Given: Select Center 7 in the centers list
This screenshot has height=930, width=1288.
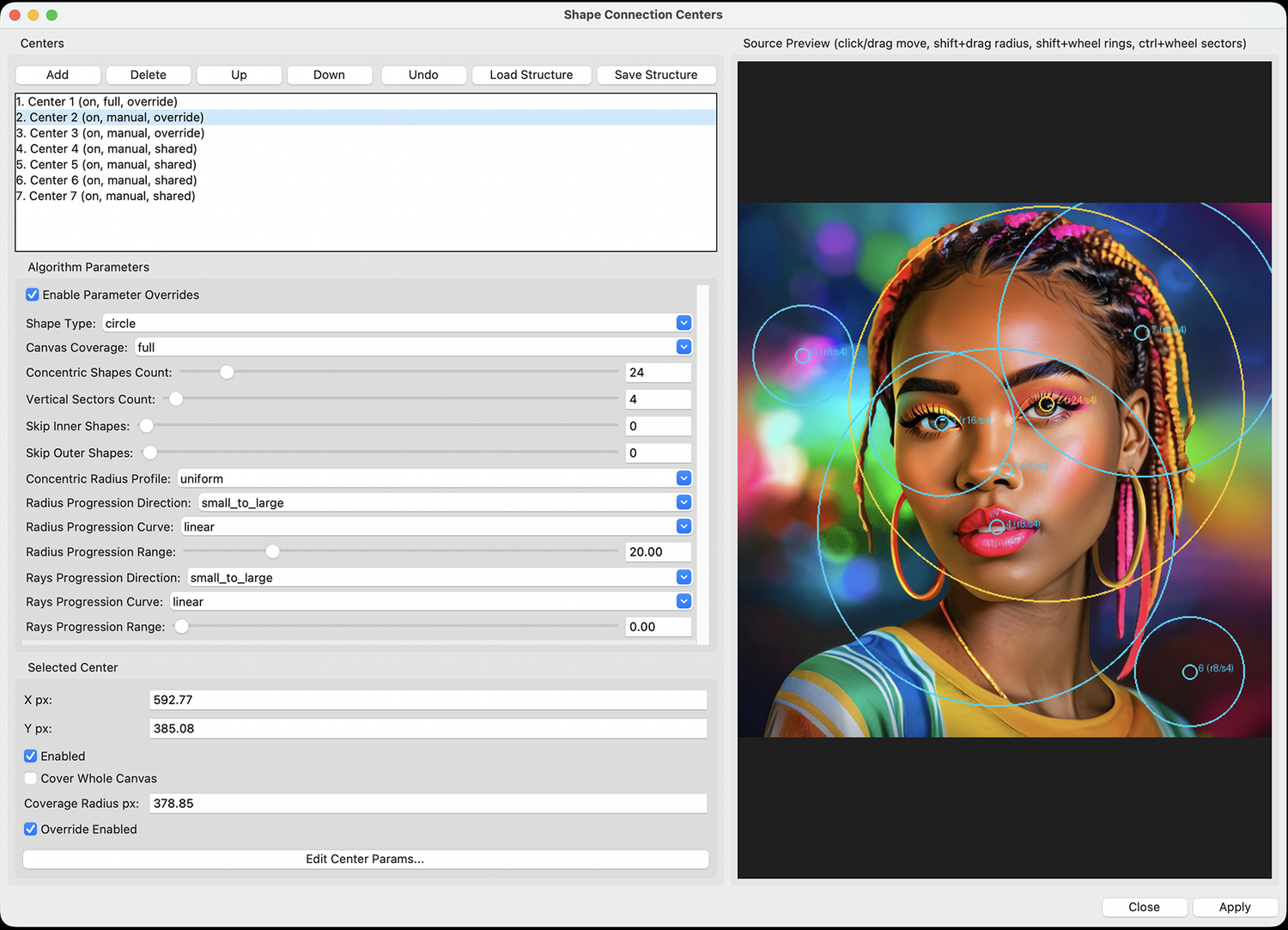Looking at the screenshot, I should 366,196.
